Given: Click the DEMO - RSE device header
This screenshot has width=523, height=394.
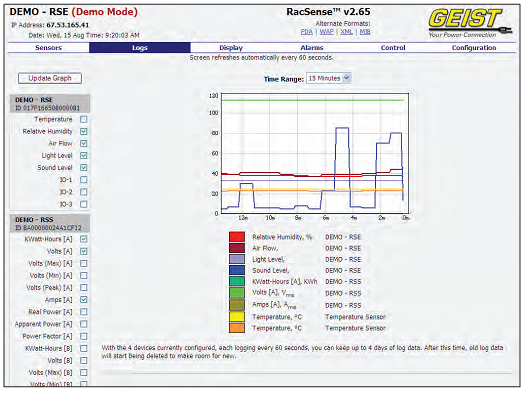Looking at the screenshot, I should pos(50,104).
